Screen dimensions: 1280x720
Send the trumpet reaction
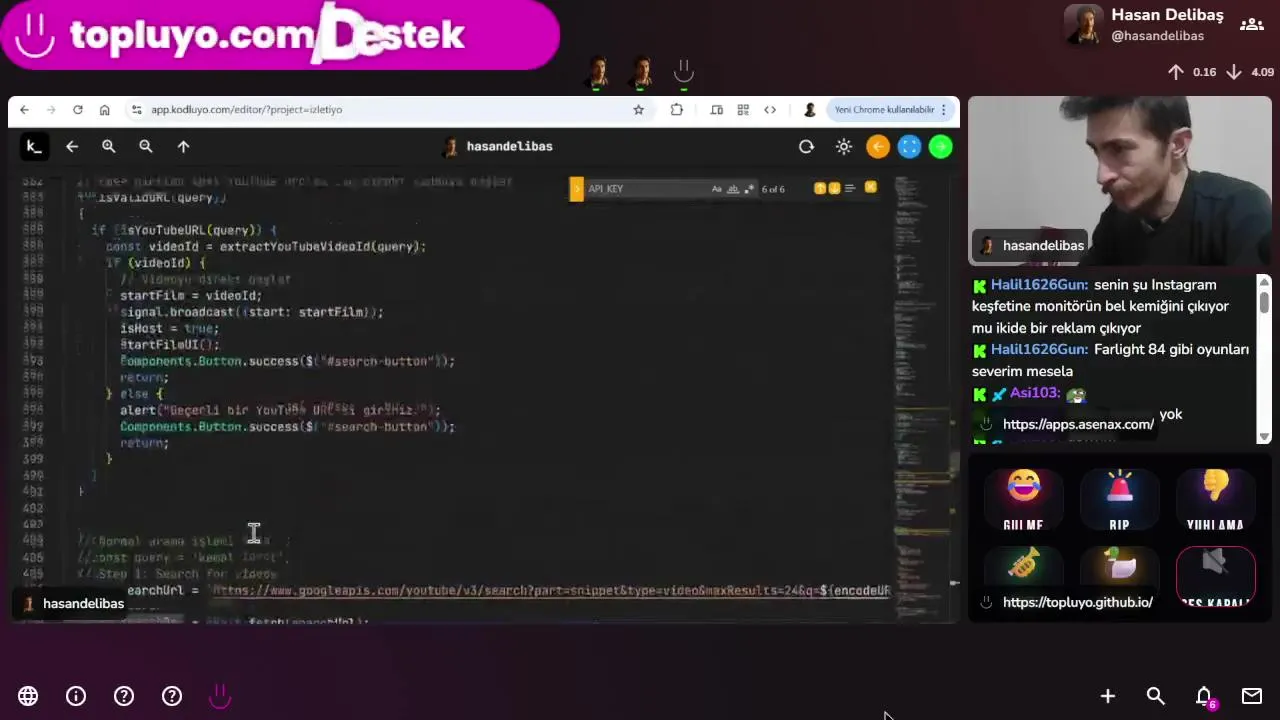coord(1023,568)
